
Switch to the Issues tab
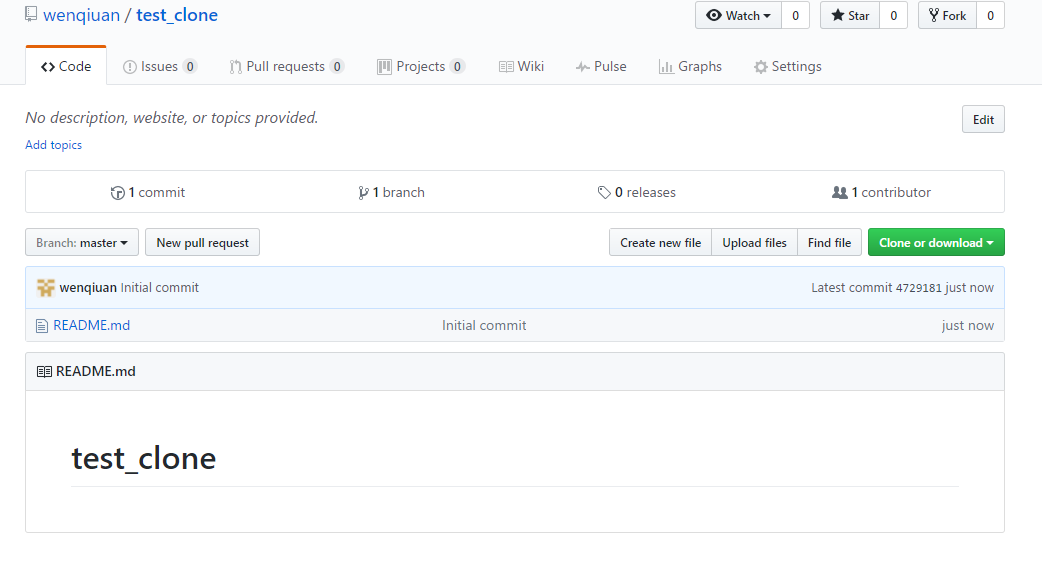click(159, 67)
